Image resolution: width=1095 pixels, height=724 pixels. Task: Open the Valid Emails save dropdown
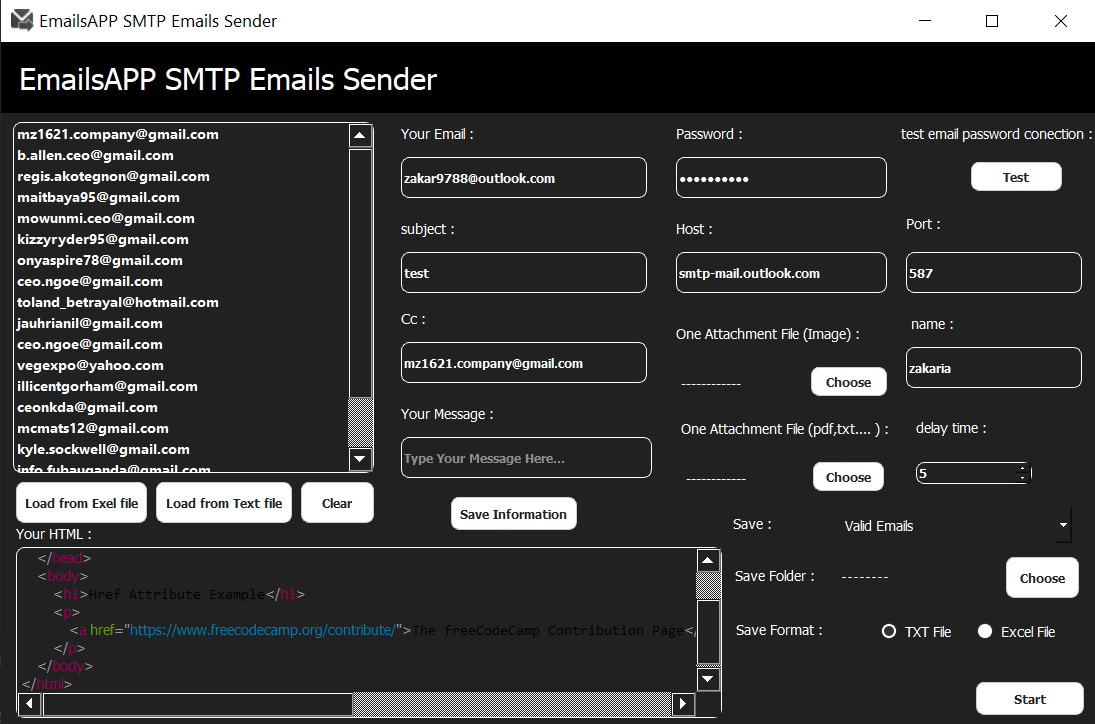1062,525
